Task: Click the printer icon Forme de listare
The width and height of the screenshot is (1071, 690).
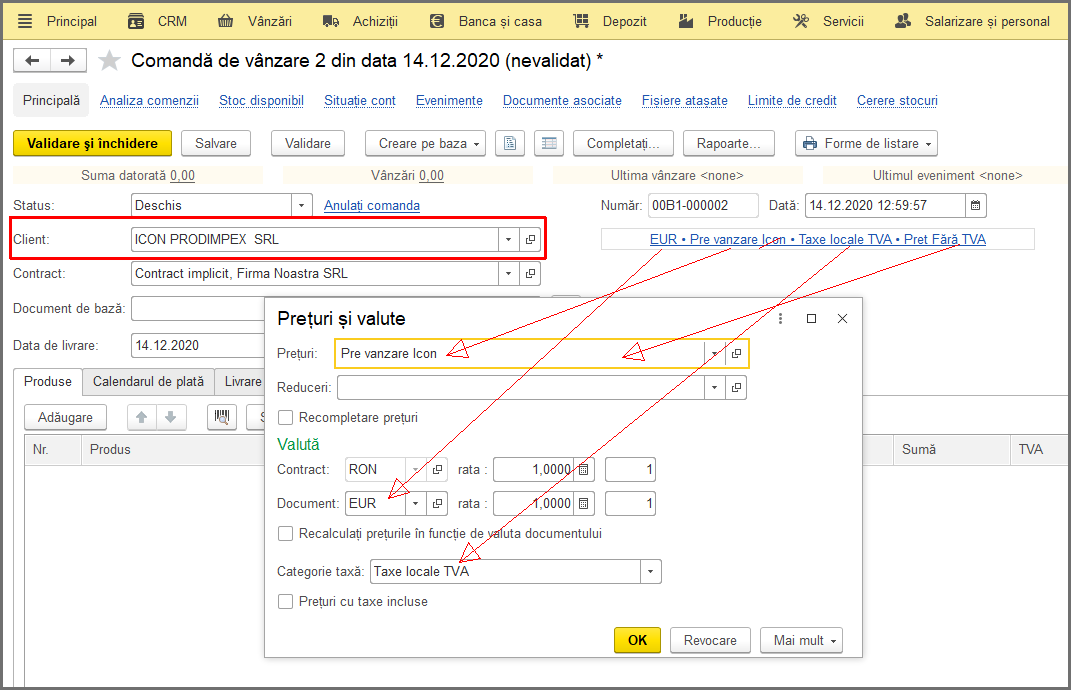Action: click(x=810, y=143)
